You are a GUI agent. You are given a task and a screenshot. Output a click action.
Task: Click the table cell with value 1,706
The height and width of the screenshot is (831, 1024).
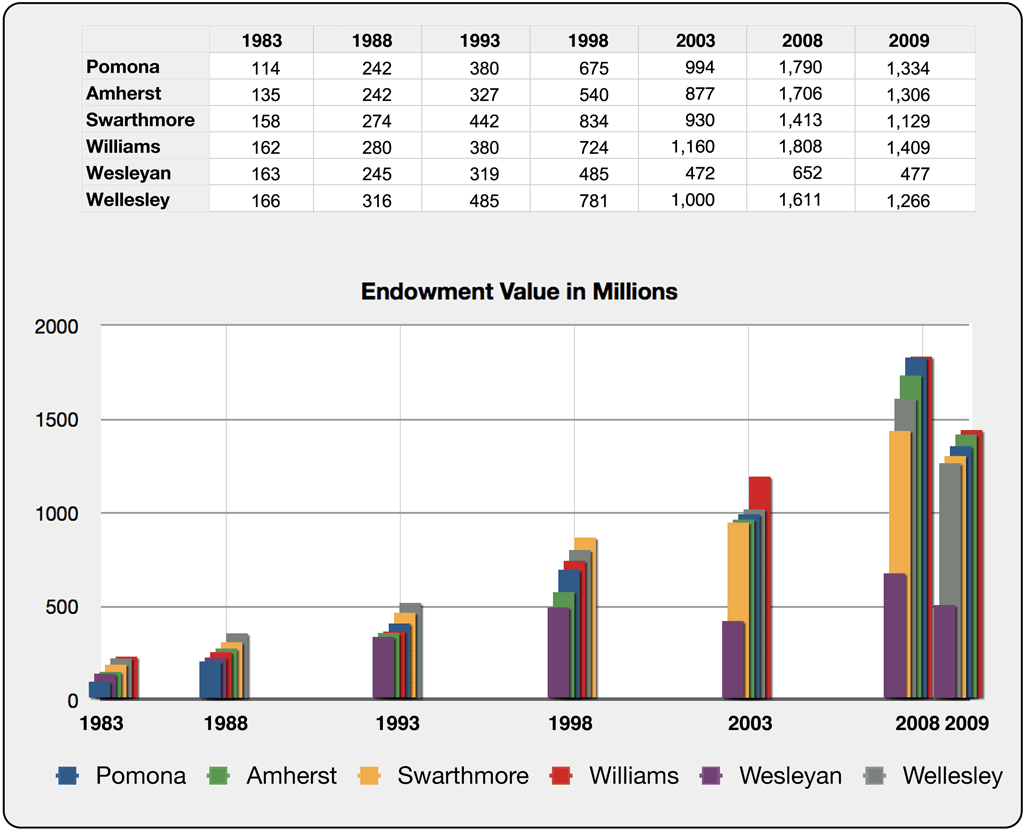click(801, 94)
